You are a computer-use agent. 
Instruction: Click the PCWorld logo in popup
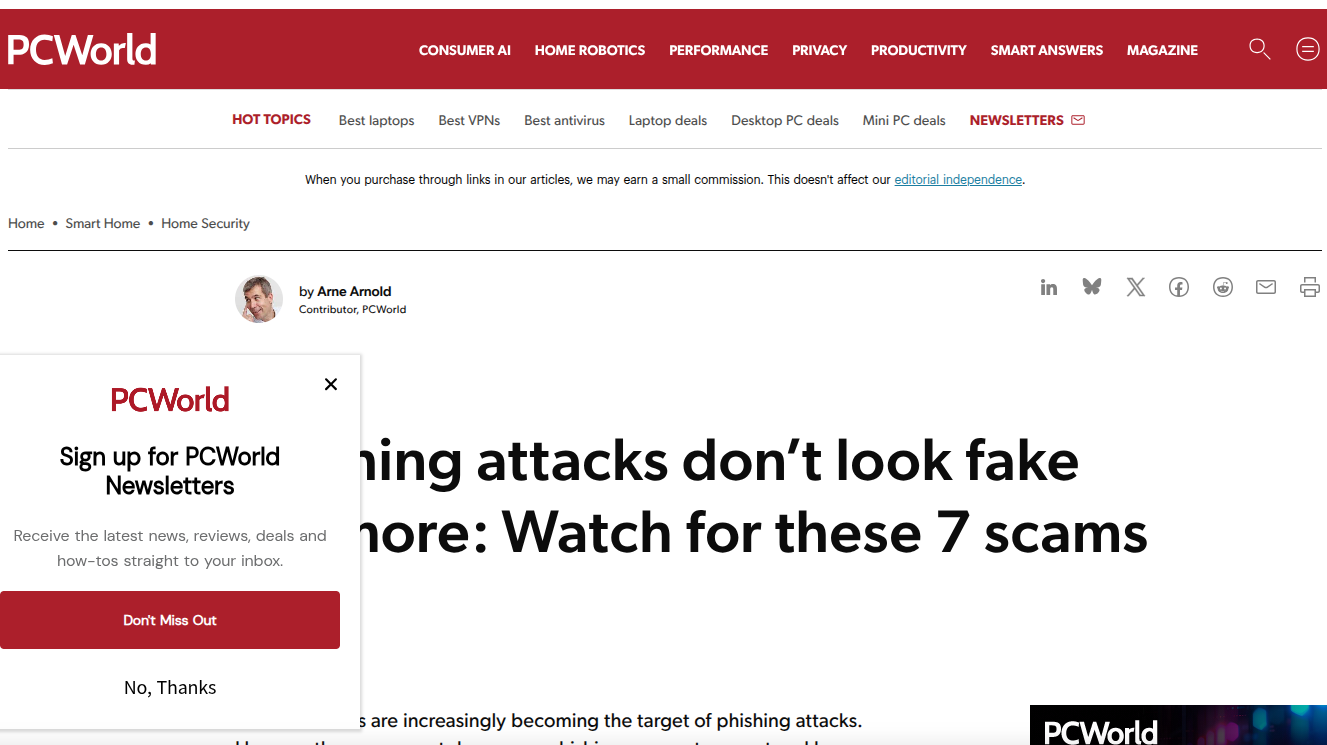[x=170, y=400]
